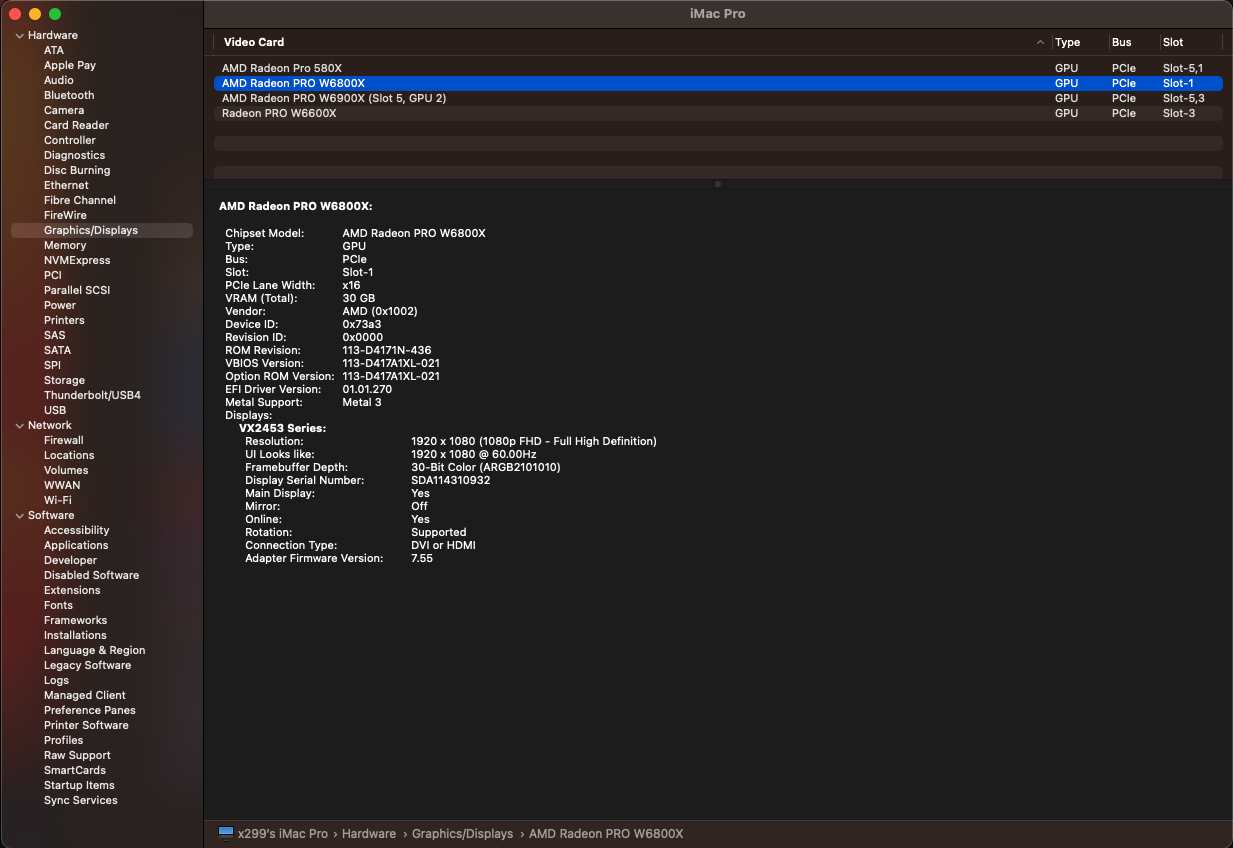Open Installations in the sidebar
Screen dimensions: 1233x848
[x=75, y=635]
